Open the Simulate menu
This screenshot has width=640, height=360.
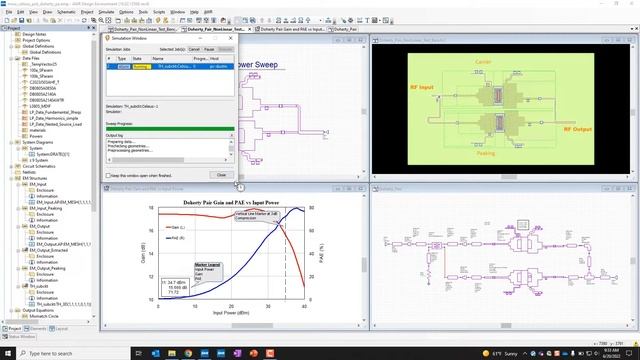(106, 12)
